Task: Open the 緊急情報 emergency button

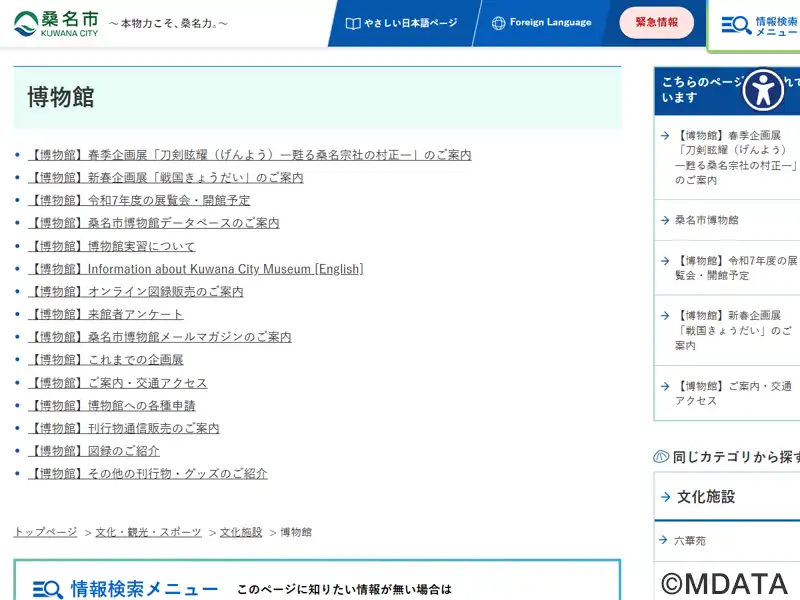Action: click(x=656, y=23)
